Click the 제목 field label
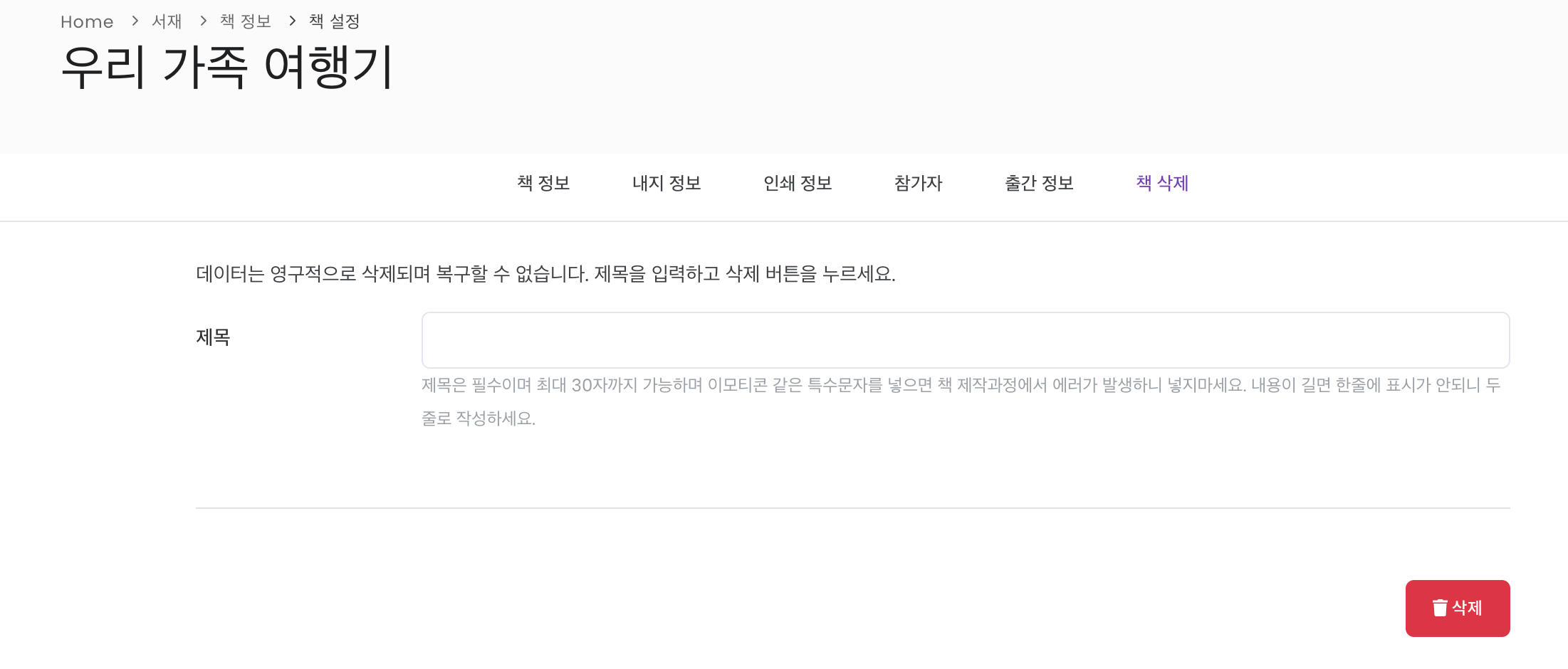1568x669 pixels. (x=213, y=337)
